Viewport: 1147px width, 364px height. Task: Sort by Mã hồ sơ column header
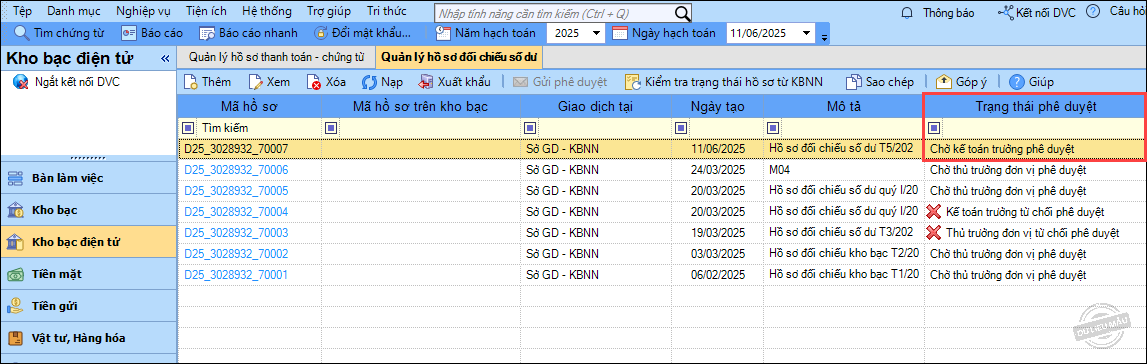(250, 106)
